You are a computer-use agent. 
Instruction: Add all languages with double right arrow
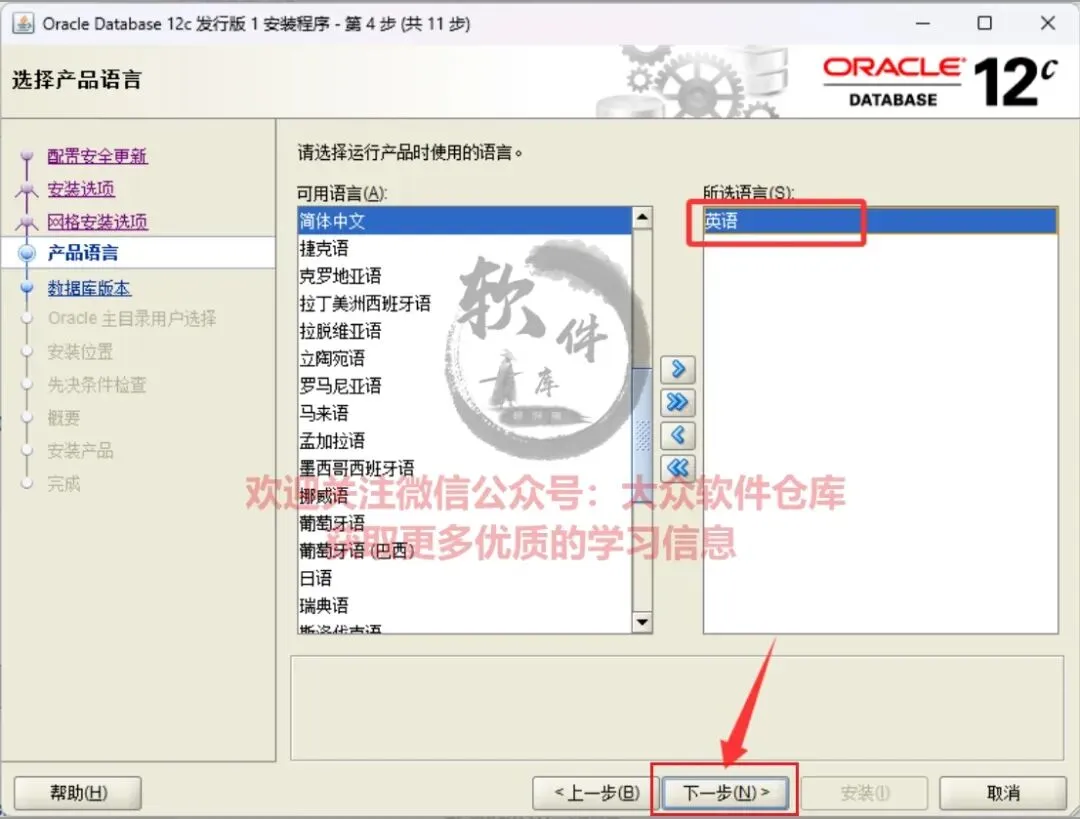(678, 402)
